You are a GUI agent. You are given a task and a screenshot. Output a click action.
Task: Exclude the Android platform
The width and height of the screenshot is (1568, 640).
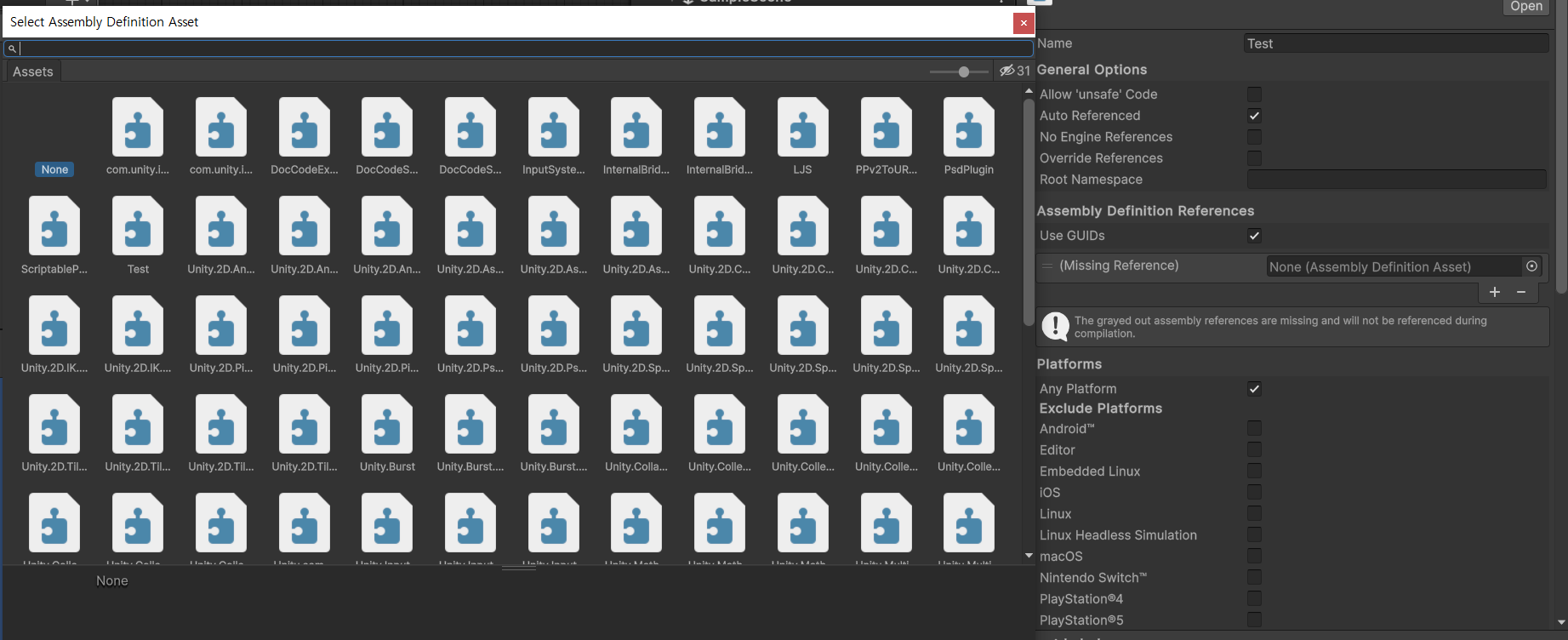1254,428
